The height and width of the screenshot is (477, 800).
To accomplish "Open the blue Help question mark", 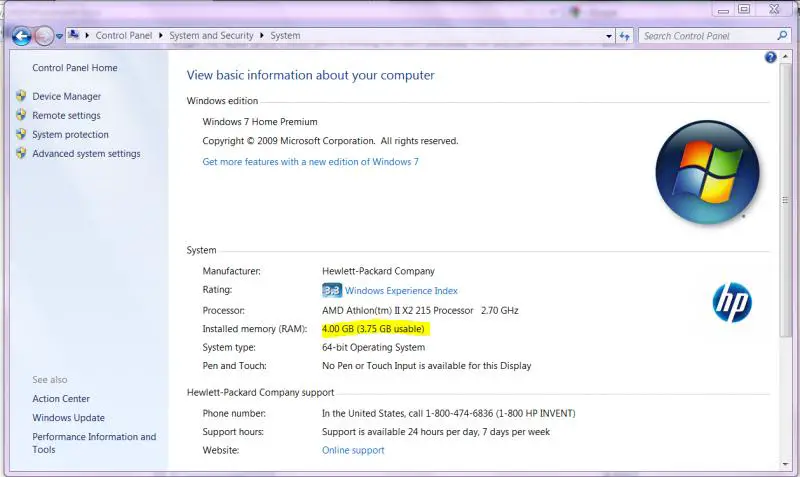I will point(770,57).
